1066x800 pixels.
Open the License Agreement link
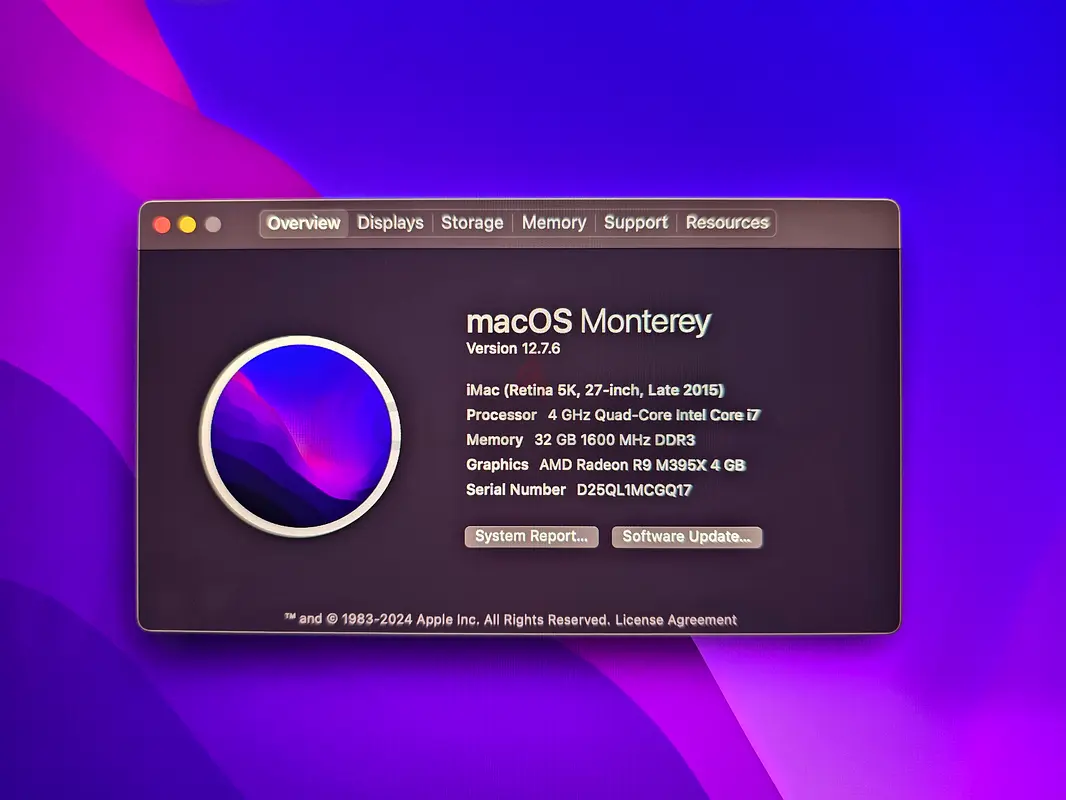[x=676, y=620]
